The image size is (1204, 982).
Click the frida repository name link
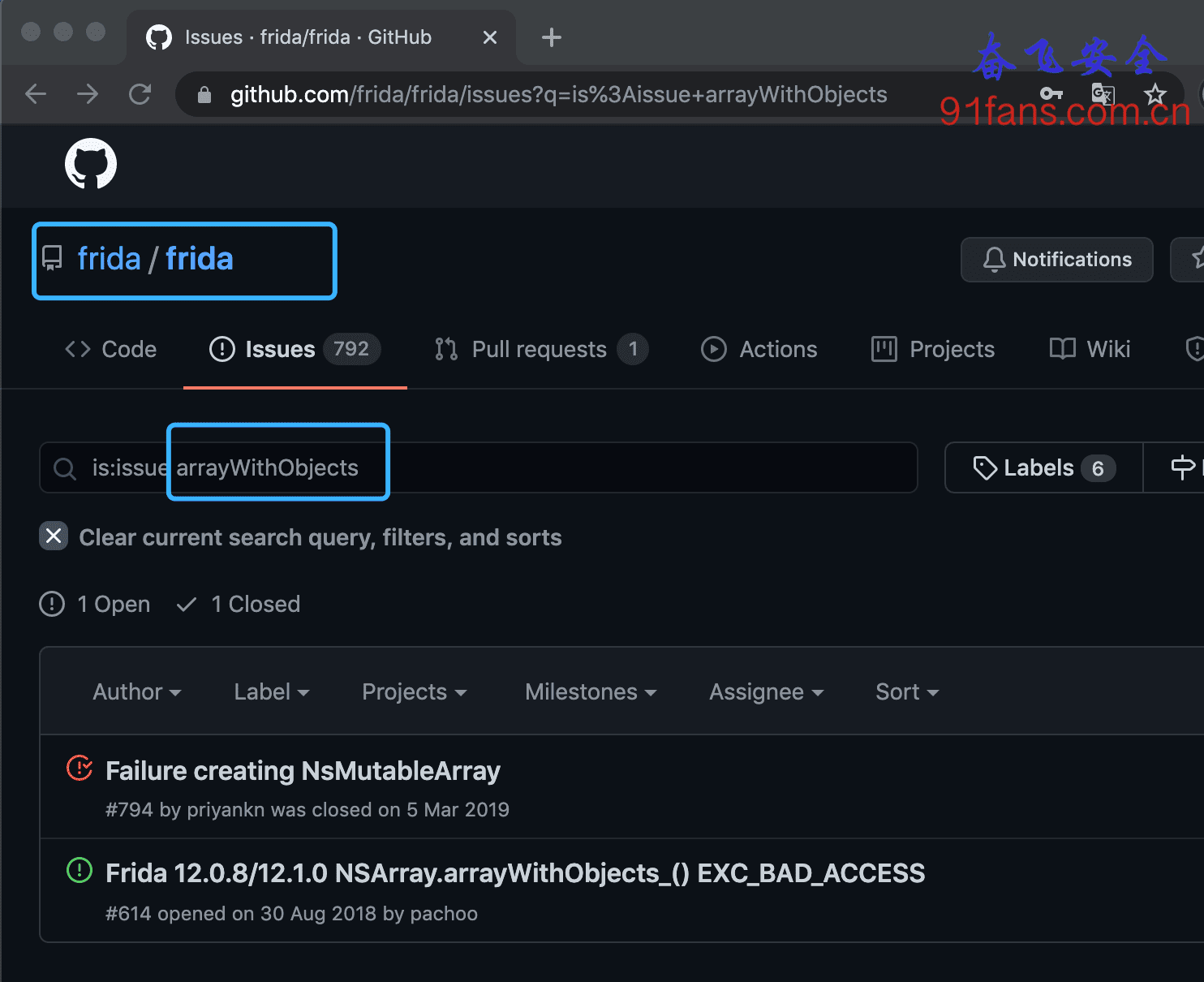coord(200,259)
